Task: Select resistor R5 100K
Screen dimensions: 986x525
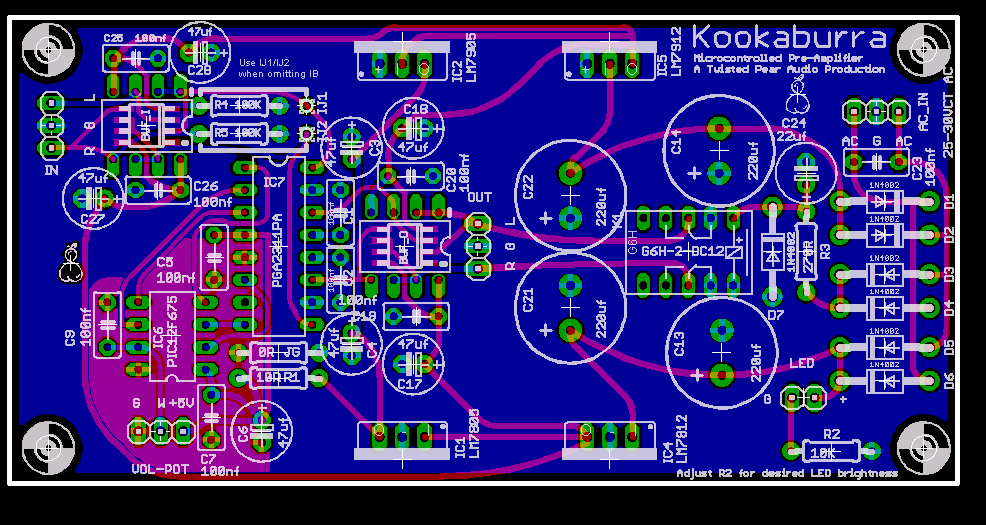Action: point(240,133)
